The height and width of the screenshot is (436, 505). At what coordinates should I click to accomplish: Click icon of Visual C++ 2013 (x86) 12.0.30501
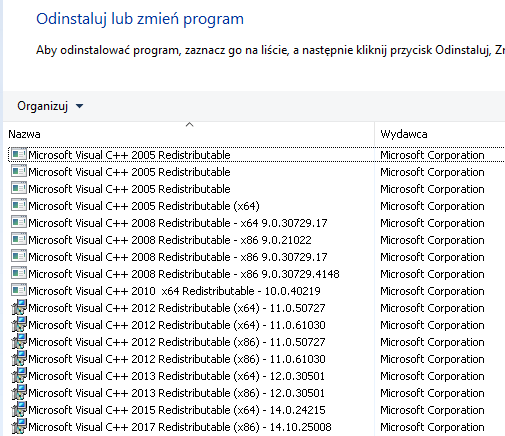click(19, 392)
